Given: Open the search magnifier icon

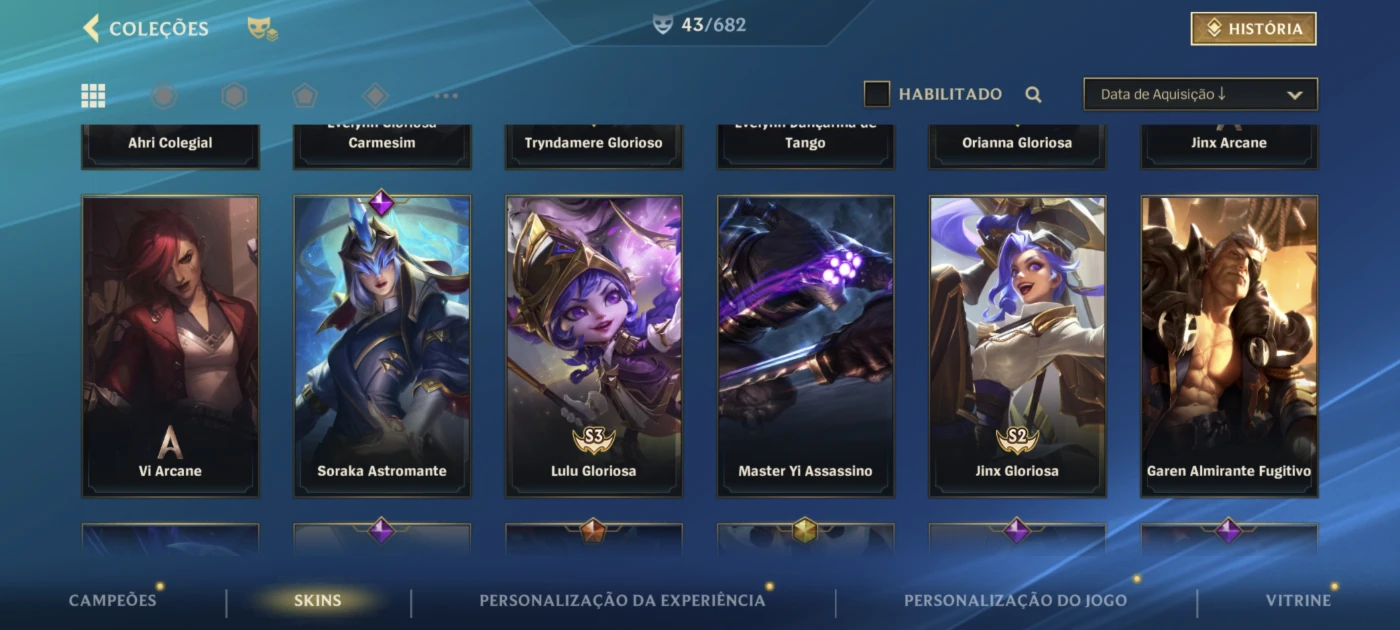Looking at the screenshot, I should 1033,95.
